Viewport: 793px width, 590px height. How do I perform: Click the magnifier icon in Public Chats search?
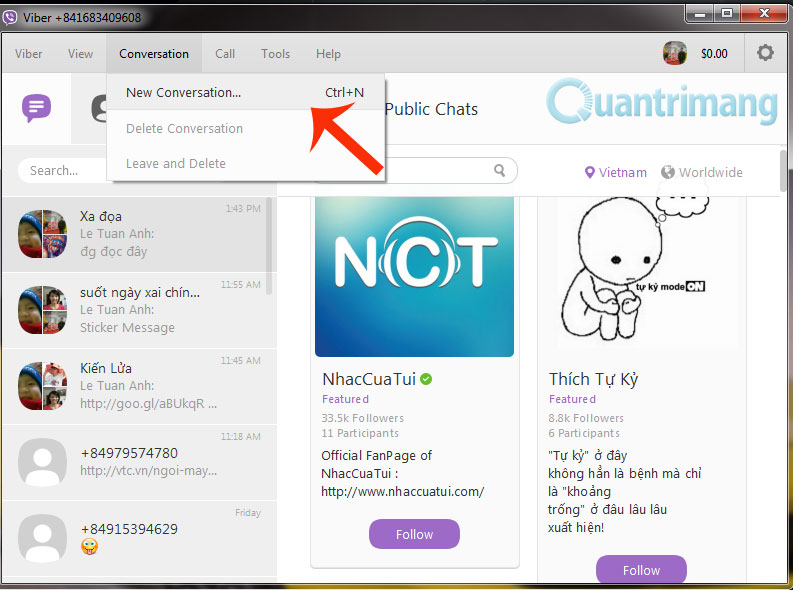tap(500, 170)
